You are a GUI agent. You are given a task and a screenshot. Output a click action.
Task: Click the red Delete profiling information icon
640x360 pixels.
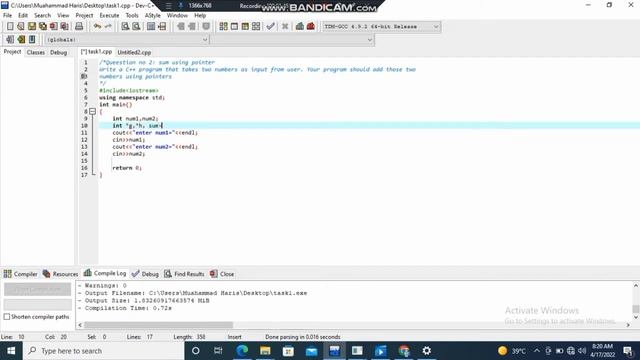[311, 27]
